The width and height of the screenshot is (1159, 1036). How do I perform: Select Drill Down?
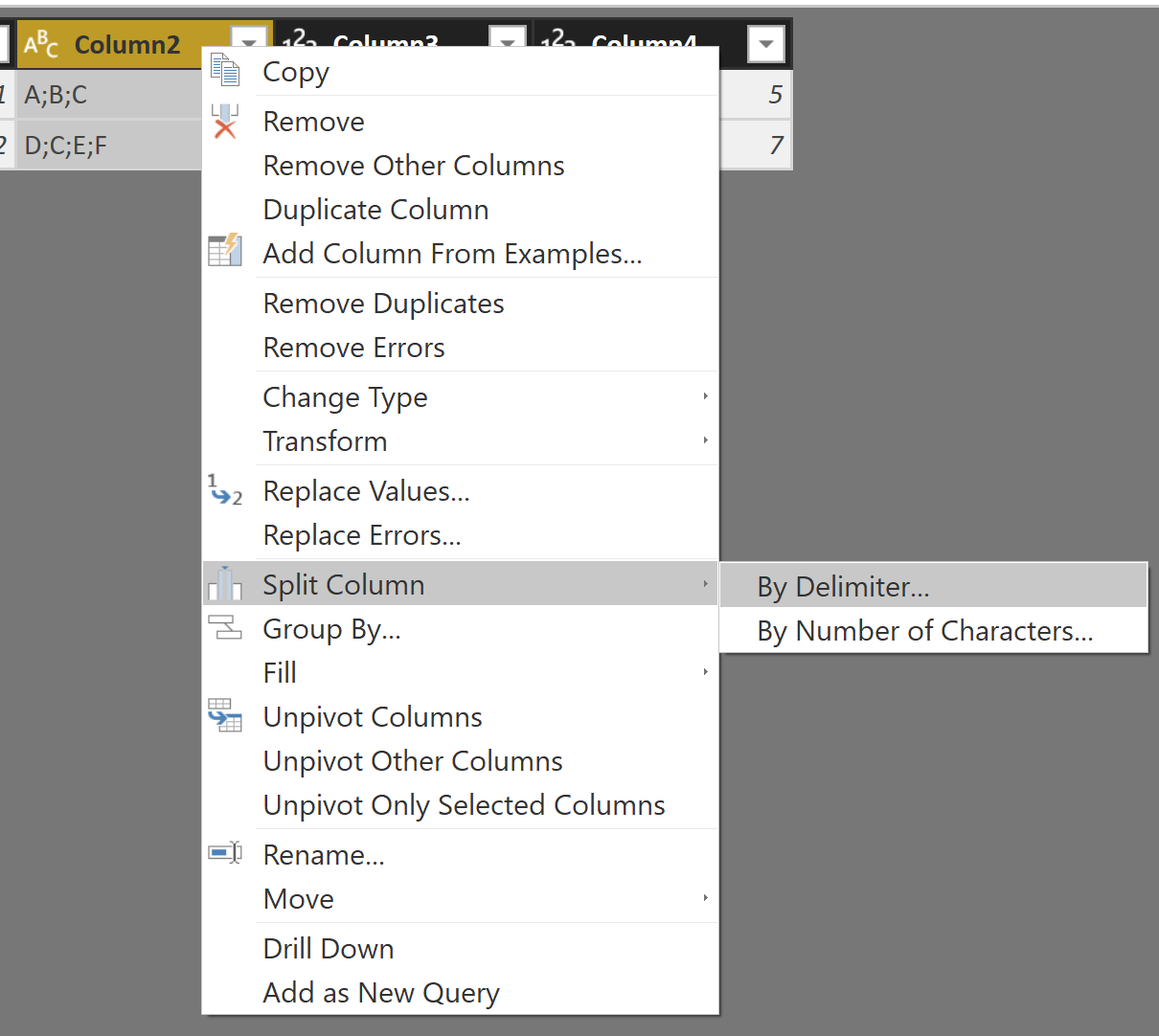[x=461, y=949]
